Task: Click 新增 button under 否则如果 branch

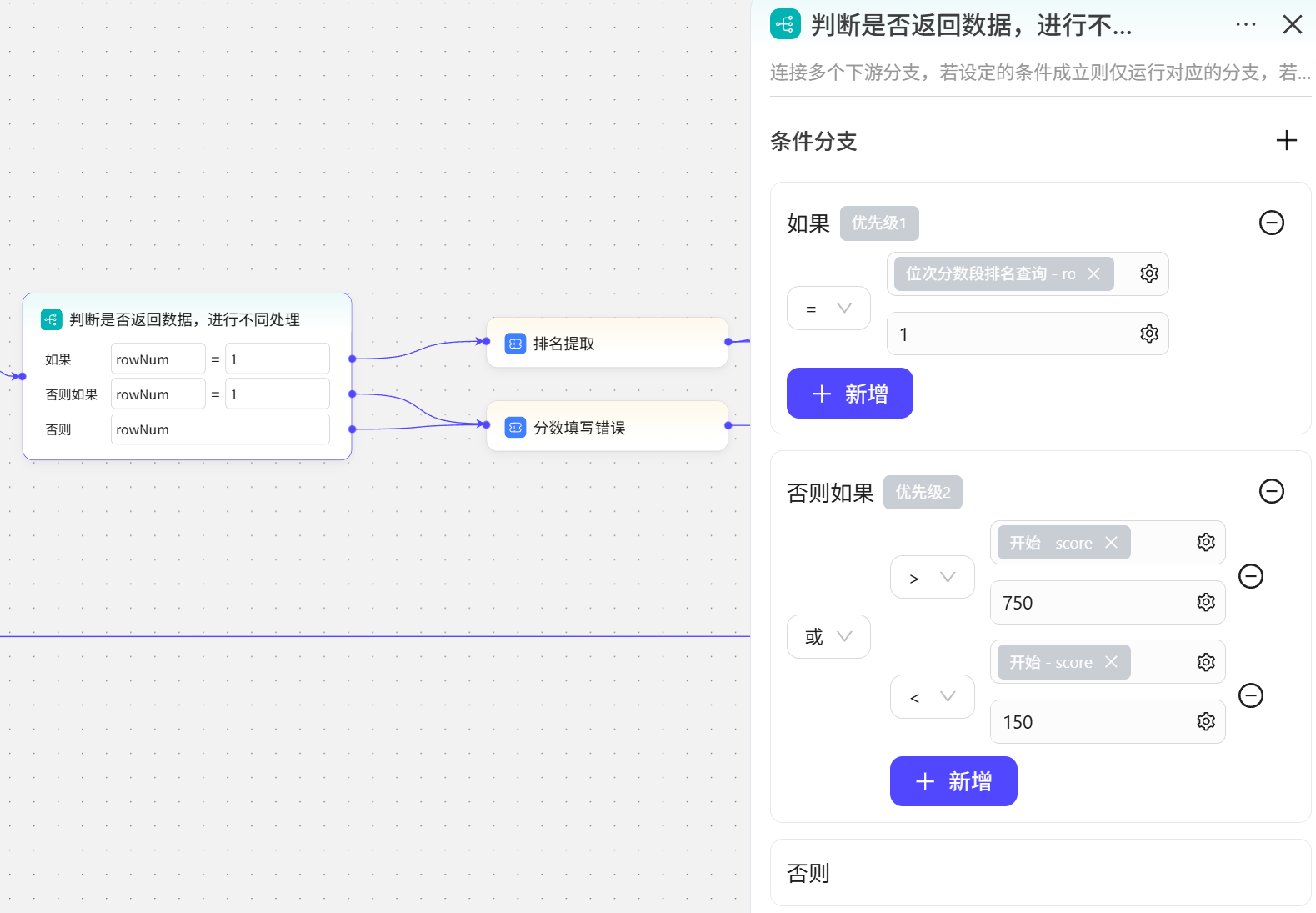Action: point(953,781)
